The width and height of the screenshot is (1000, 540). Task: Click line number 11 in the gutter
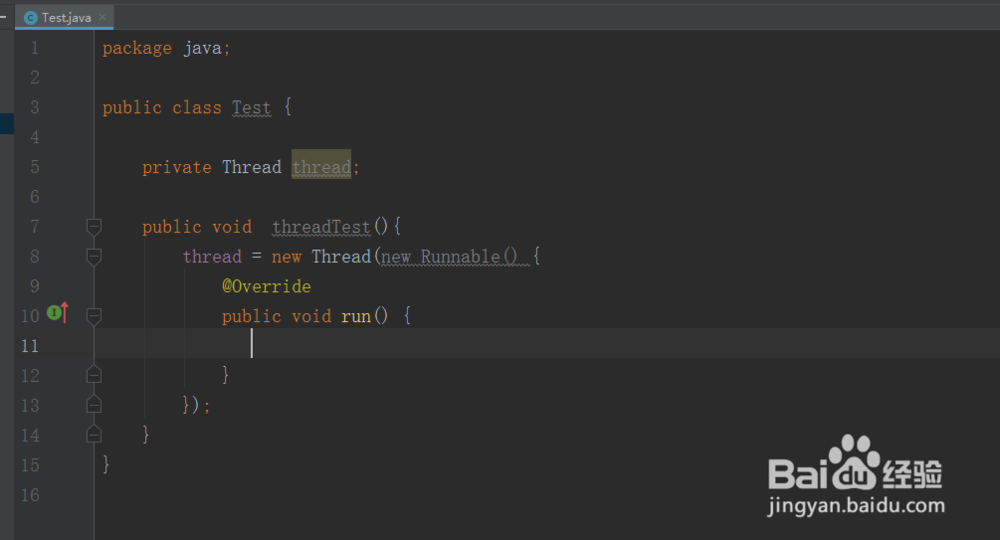pos(30,346)
